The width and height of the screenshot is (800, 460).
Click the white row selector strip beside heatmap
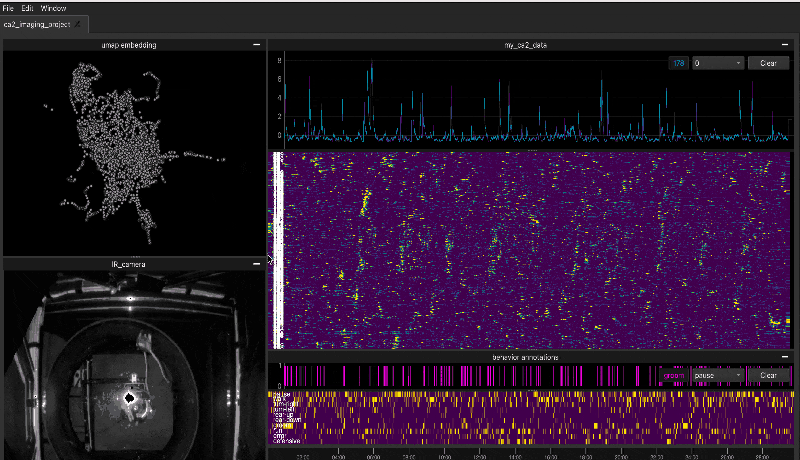pyautogui.click(x=278, y=250)
